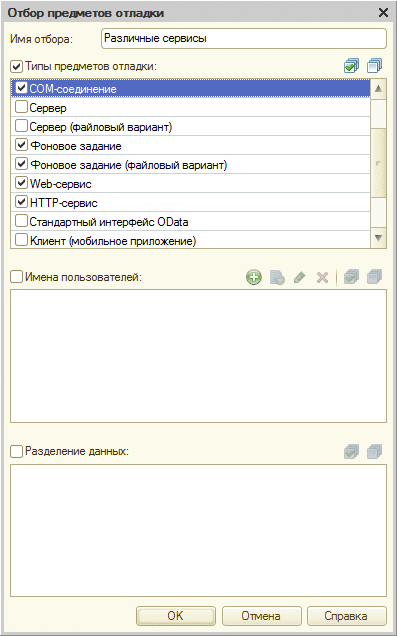The height and width of the screenshot is (636, 397).
Task: Uncheck all debug item types icon
Action: click(x=374, y=66)
